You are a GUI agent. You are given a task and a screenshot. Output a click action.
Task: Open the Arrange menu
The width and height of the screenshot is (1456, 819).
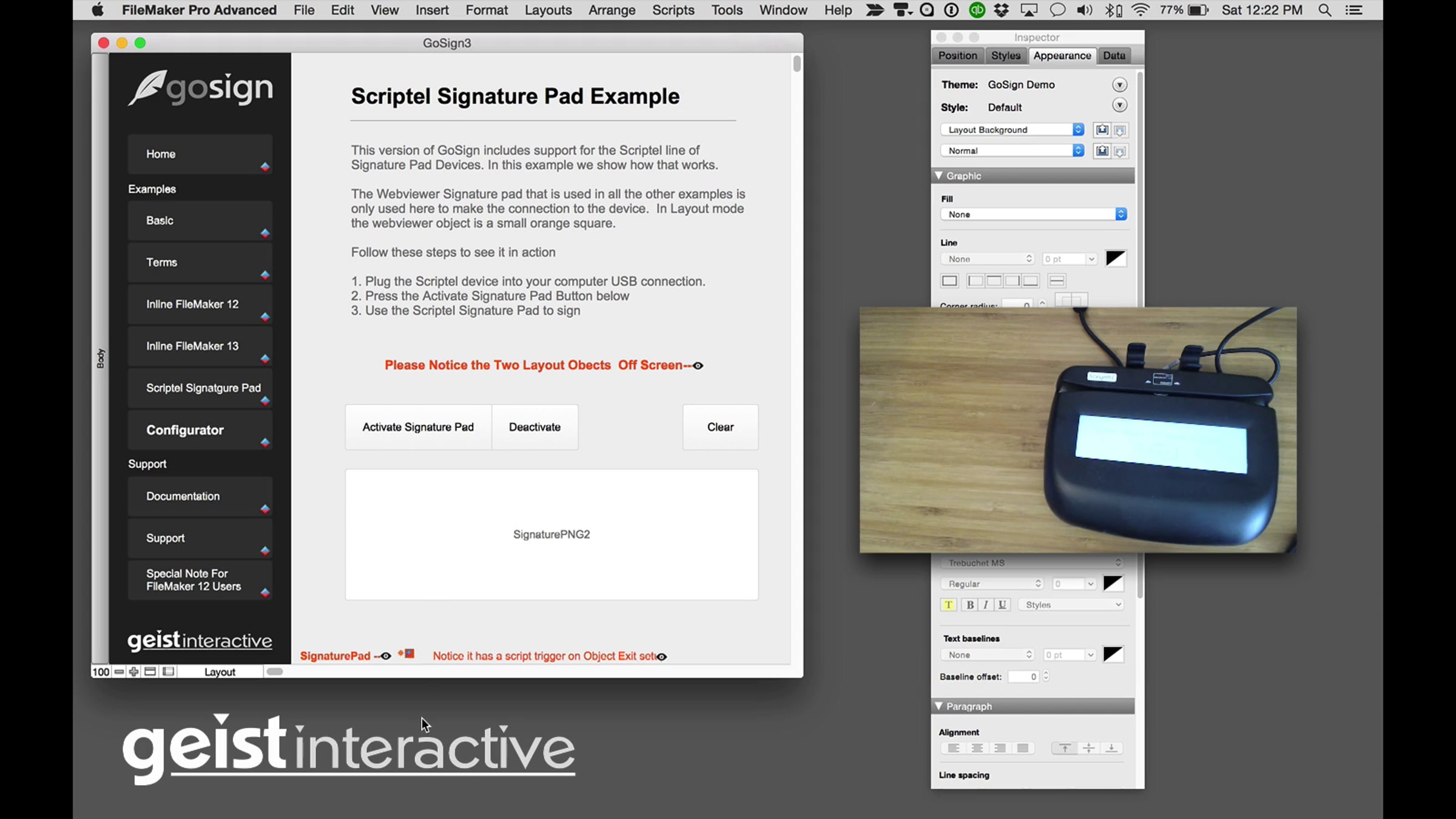(x=612, y=10)
